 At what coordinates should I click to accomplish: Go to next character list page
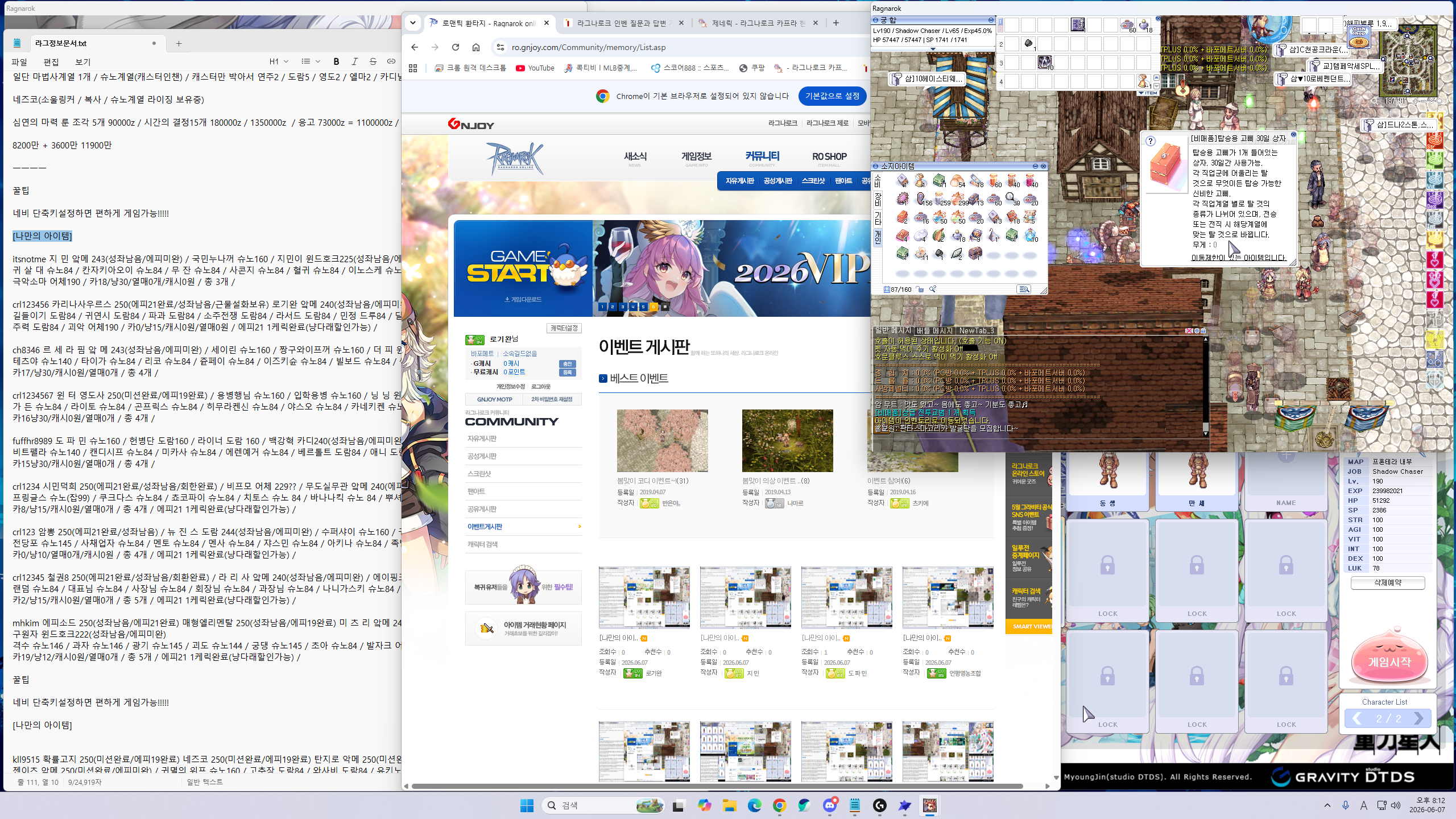(x=1418, y=719)
